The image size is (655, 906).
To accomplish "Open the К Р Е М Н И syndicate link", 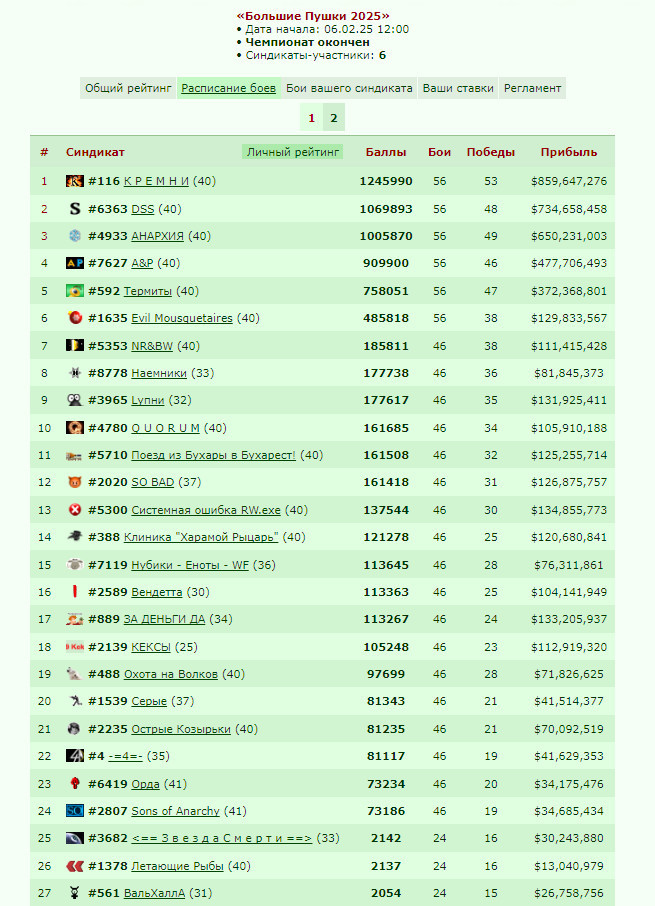I will (156, 181).
